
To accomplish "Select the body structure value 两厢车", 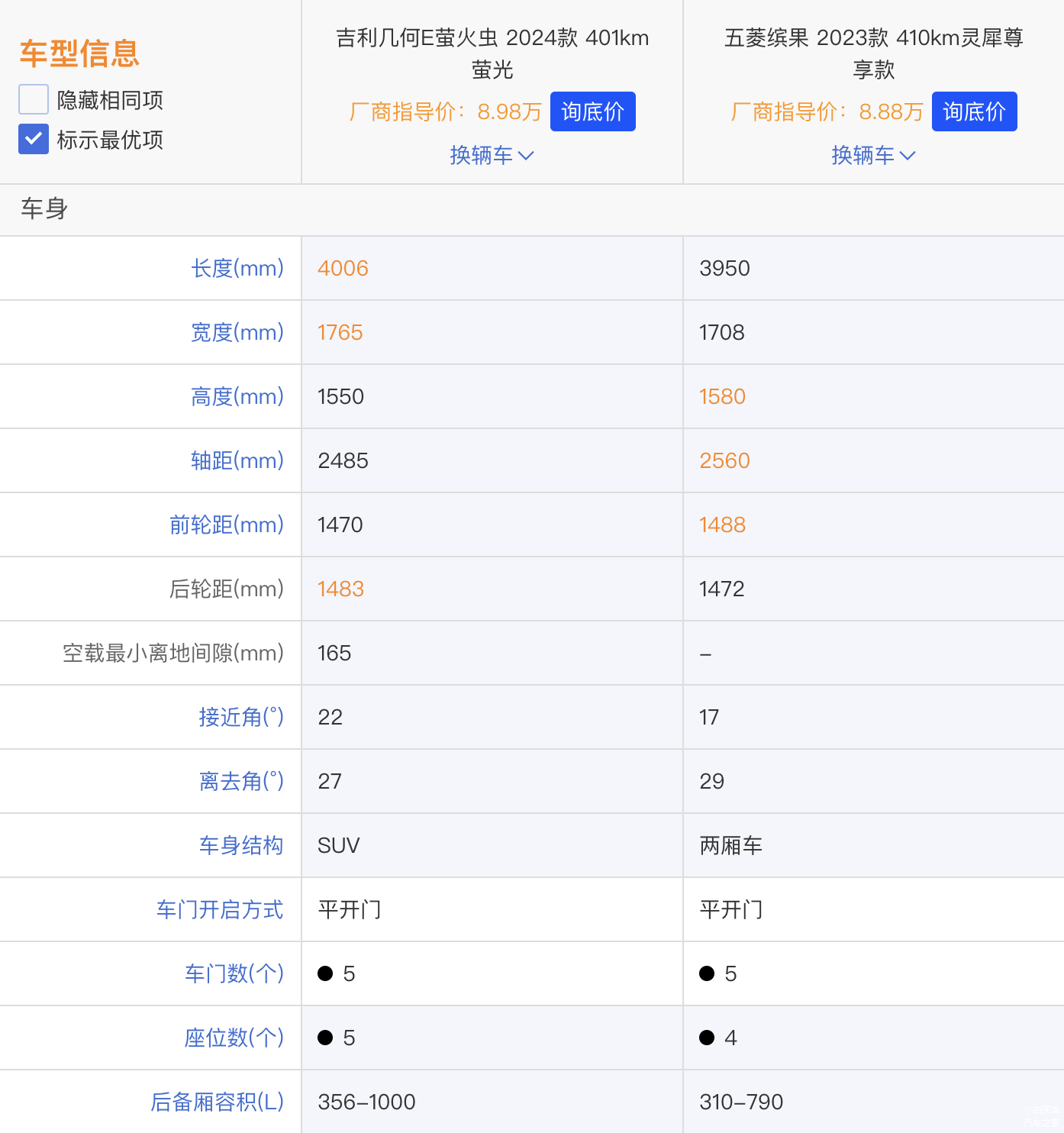I will pos(730,845).
